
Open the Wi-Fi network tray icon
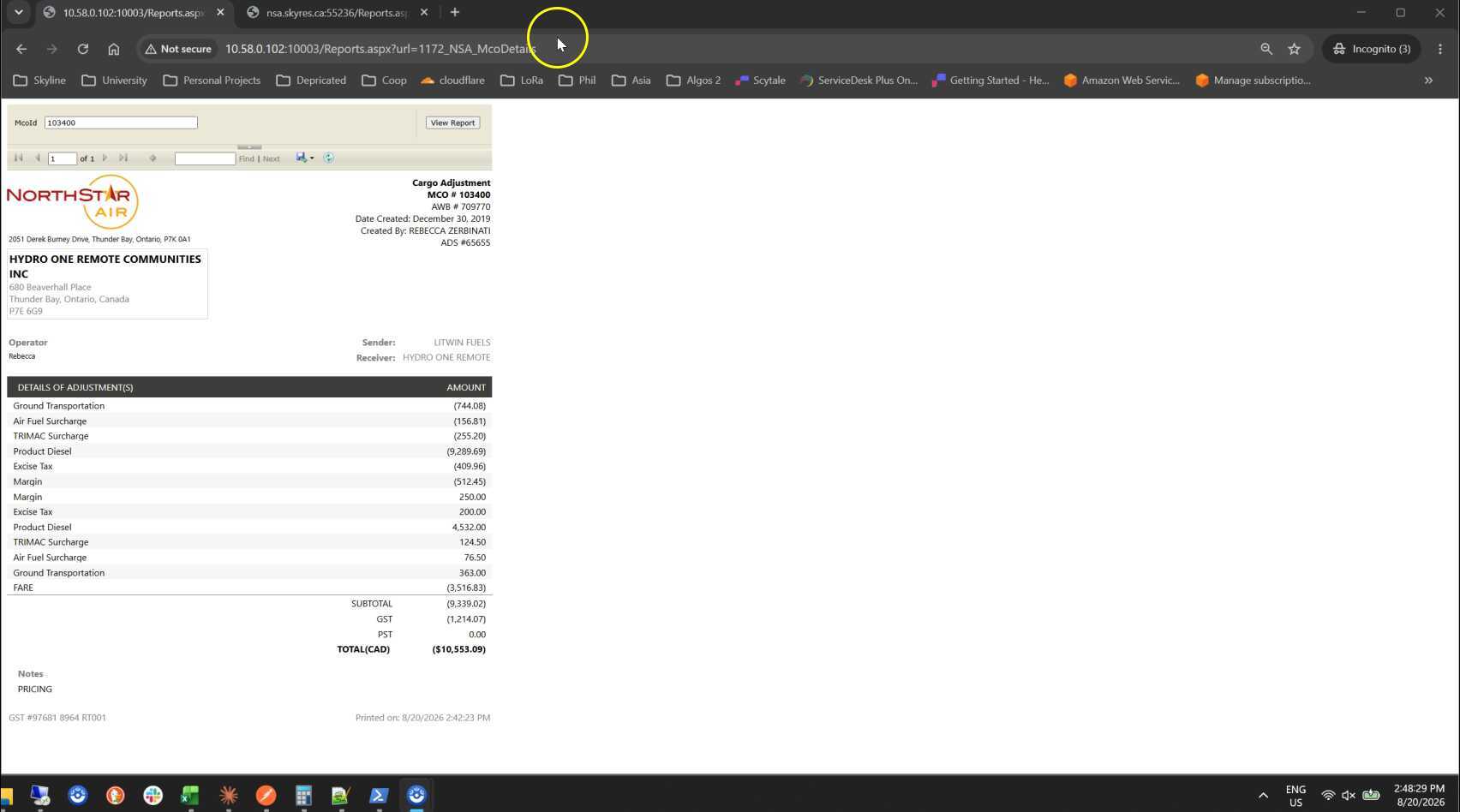click(x=1327, y=796)
